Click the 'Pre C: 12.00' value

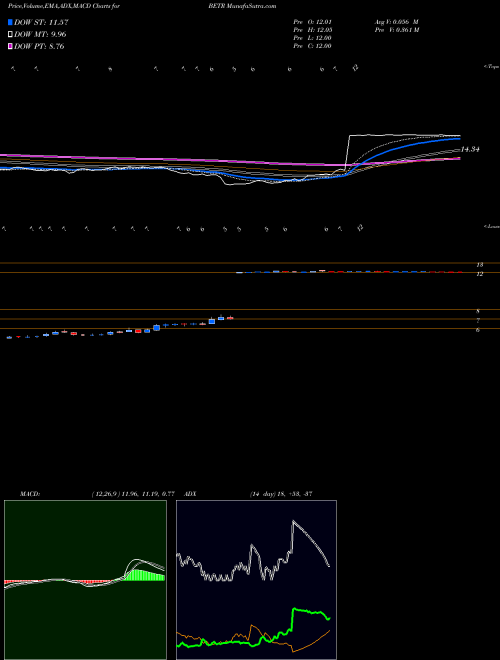tap(312, 46)
